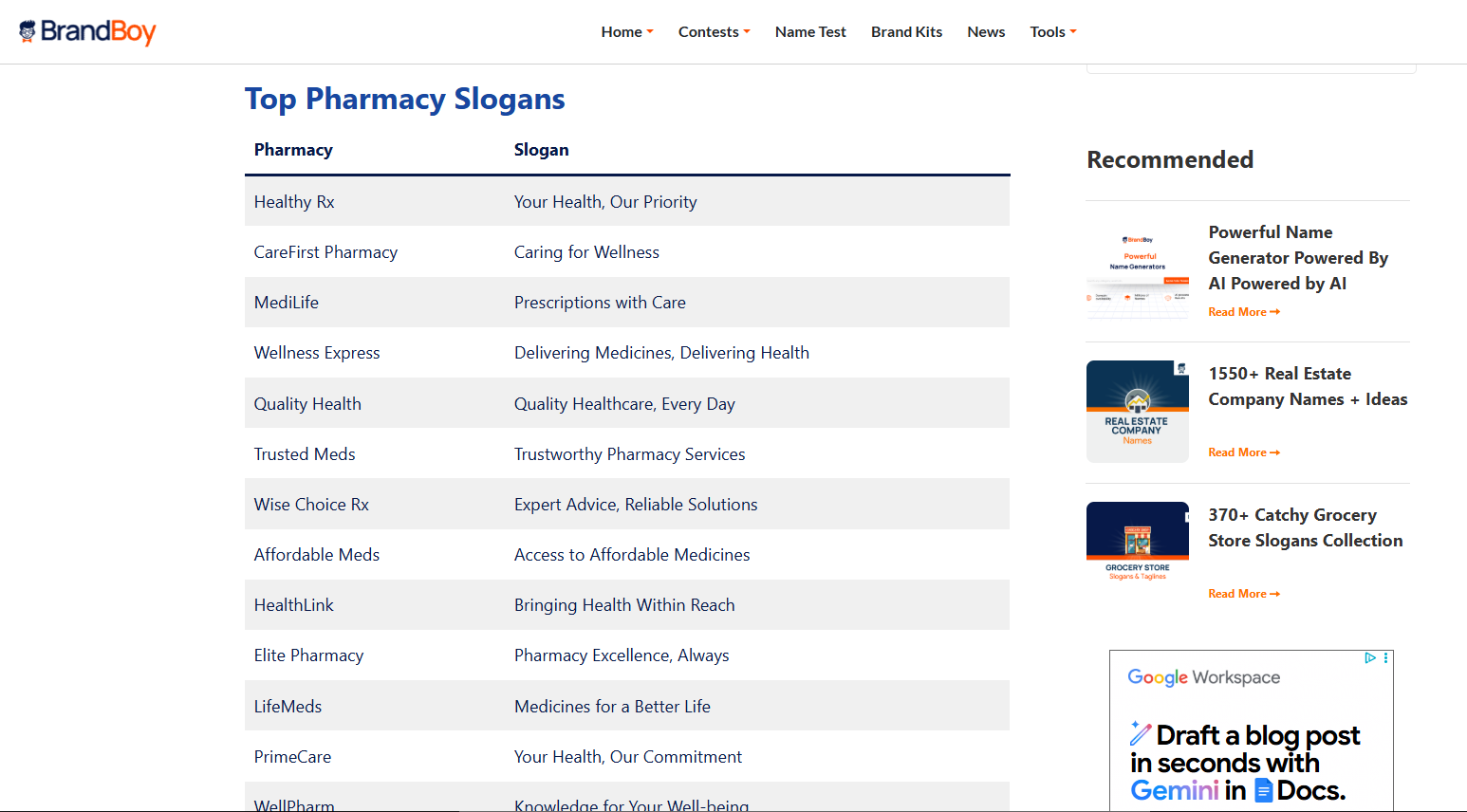
Task: Open 370+ Catchy Grocery Store Slogans title
Action: [1305, 527]
